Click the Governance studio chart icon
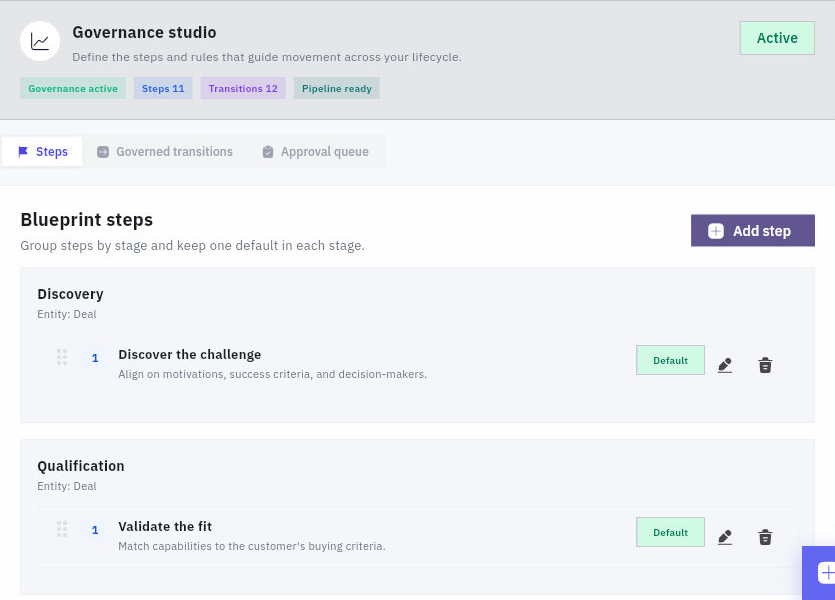The height and width of the screenshot is (600, 835). coord(40,41)
